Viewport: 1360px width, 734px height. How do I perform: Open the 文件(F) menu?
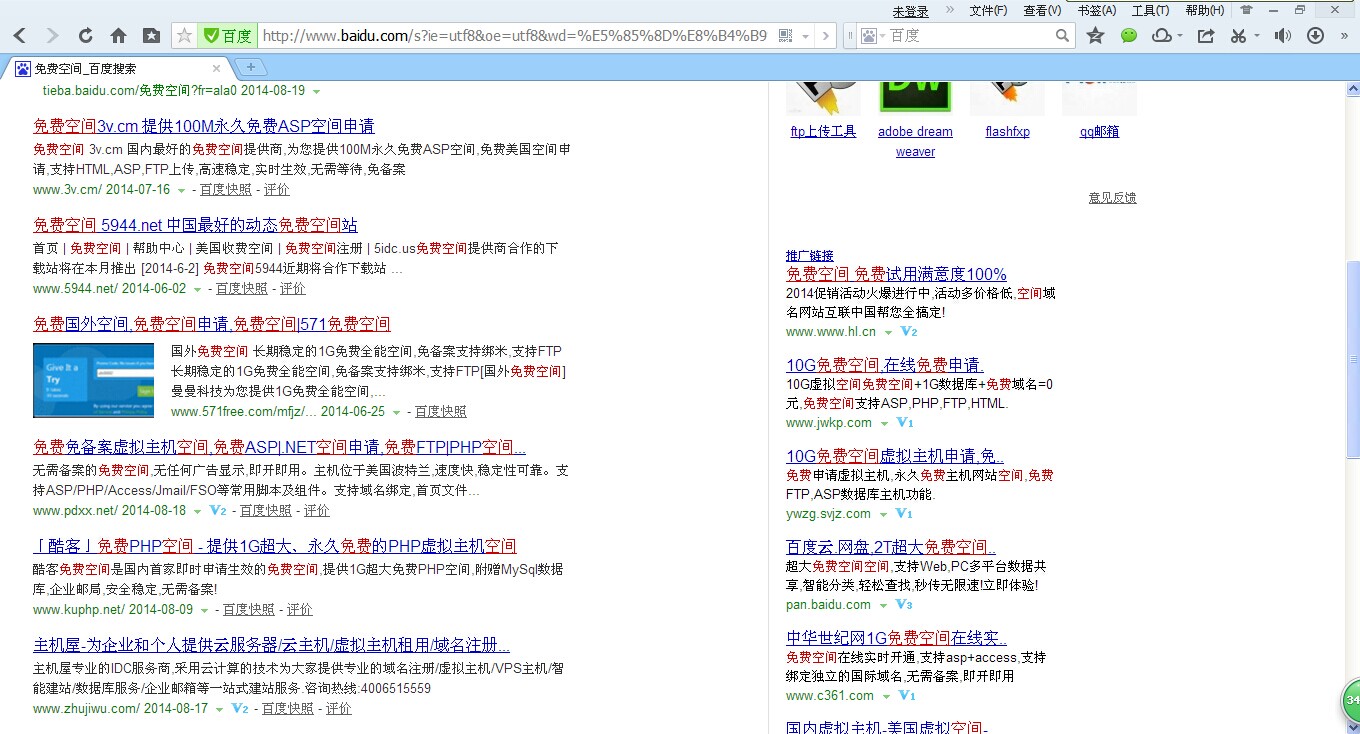coord(988,10)
